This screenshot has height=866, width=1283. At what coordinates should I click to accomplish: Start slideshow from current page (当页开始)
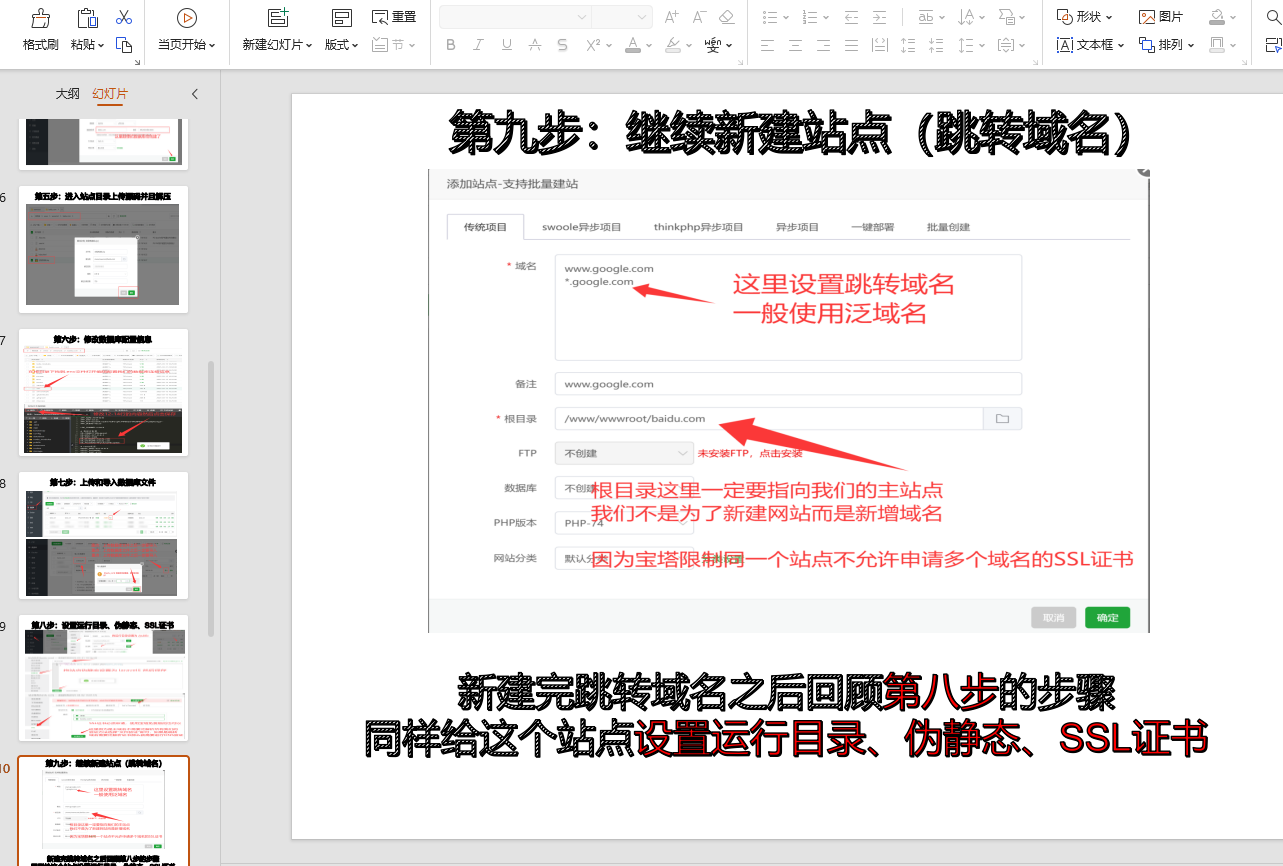tap(186, 27)
